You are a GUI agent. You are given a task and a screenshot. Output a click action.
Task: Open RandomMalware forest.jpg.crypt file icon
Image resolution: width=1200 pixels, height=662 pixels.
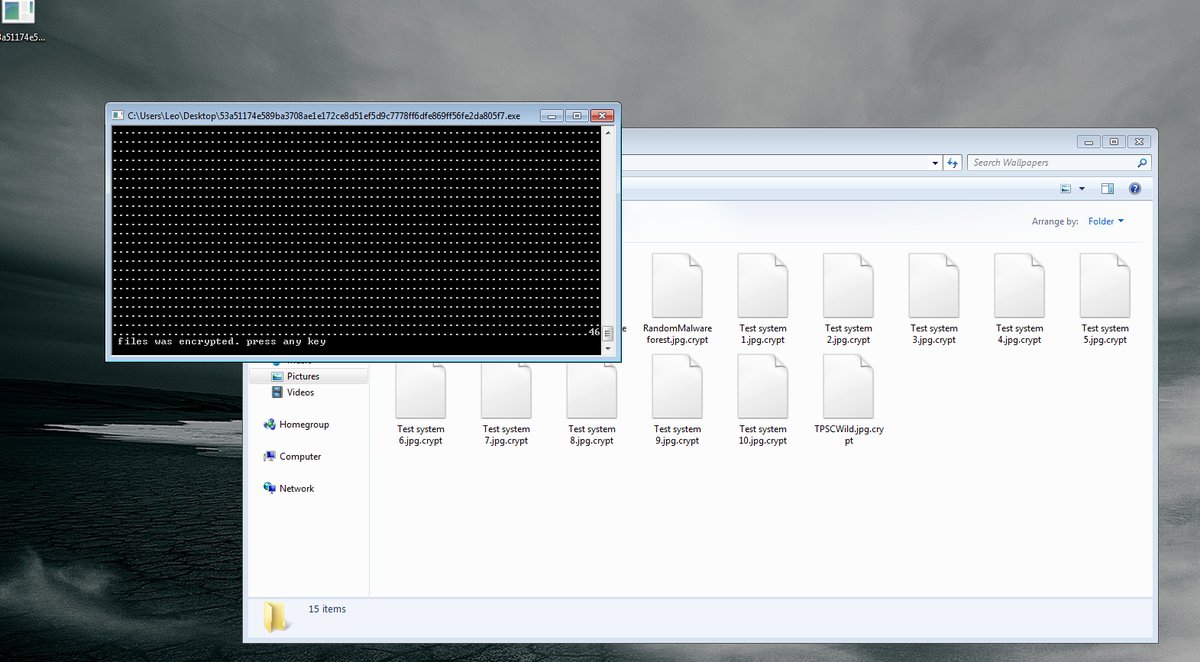pos(677,285)
